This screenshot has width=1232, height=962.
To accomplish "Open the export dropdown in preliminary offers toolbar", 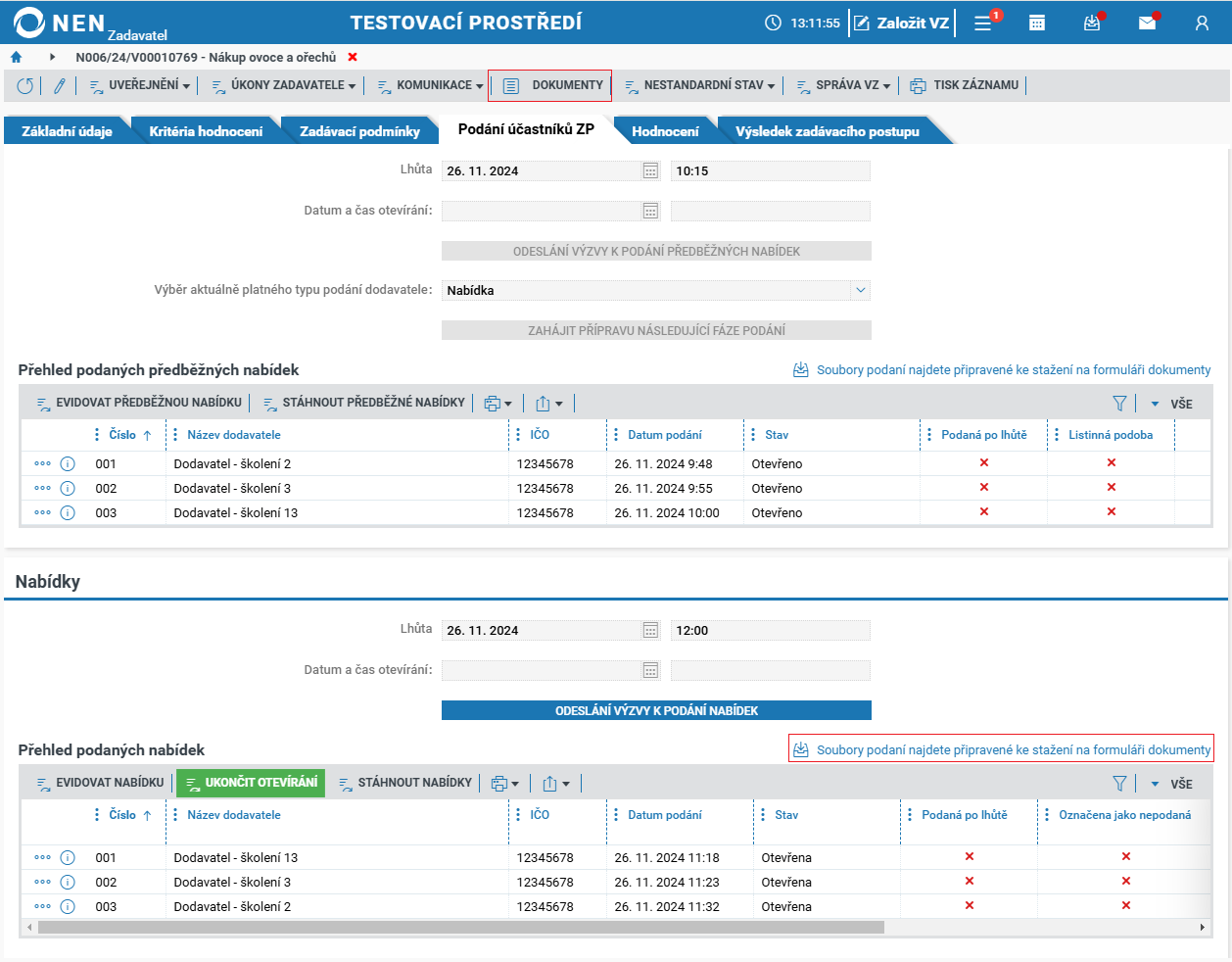I will (549, 404).
